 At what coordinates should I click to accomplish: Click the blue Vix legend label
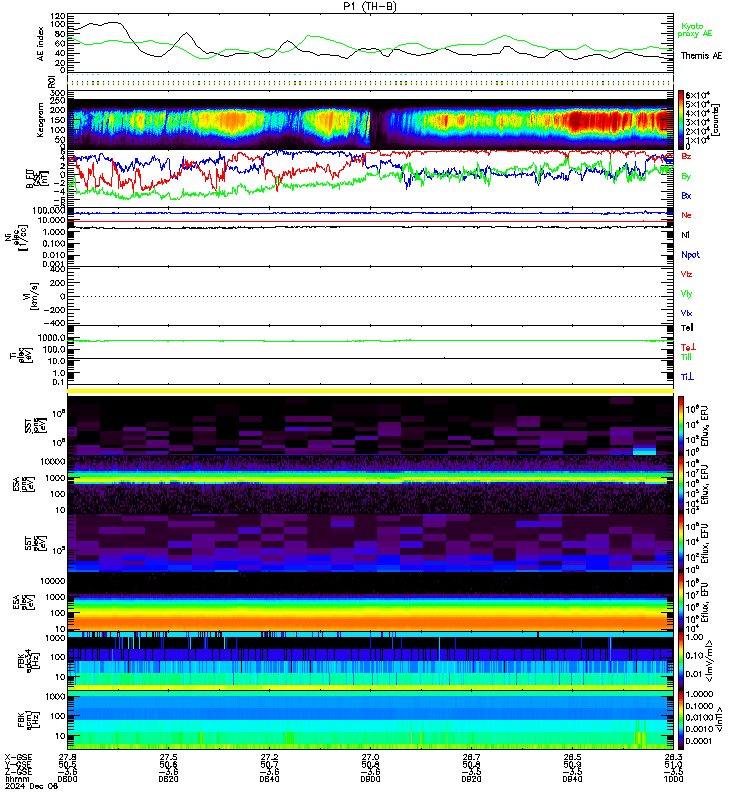(x=686, y=313)
